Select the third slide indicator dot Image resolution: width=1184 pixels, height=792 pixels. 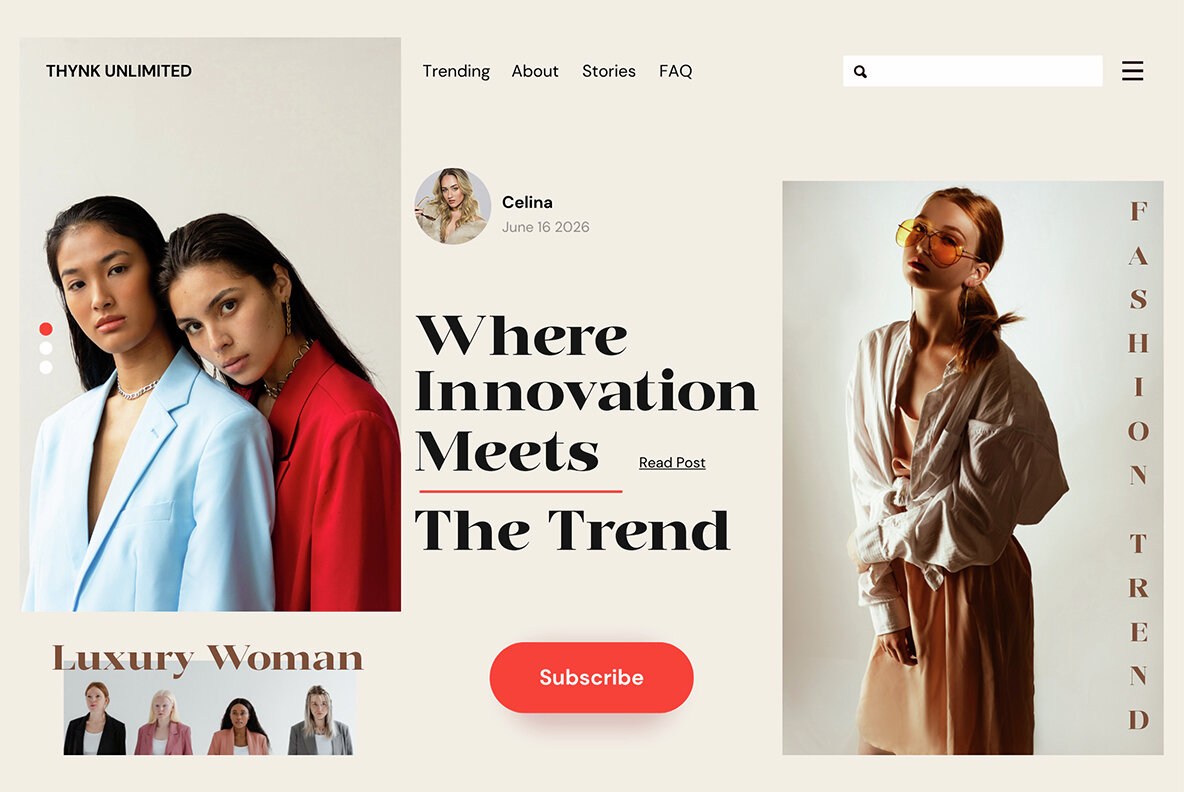coord(46,367)
